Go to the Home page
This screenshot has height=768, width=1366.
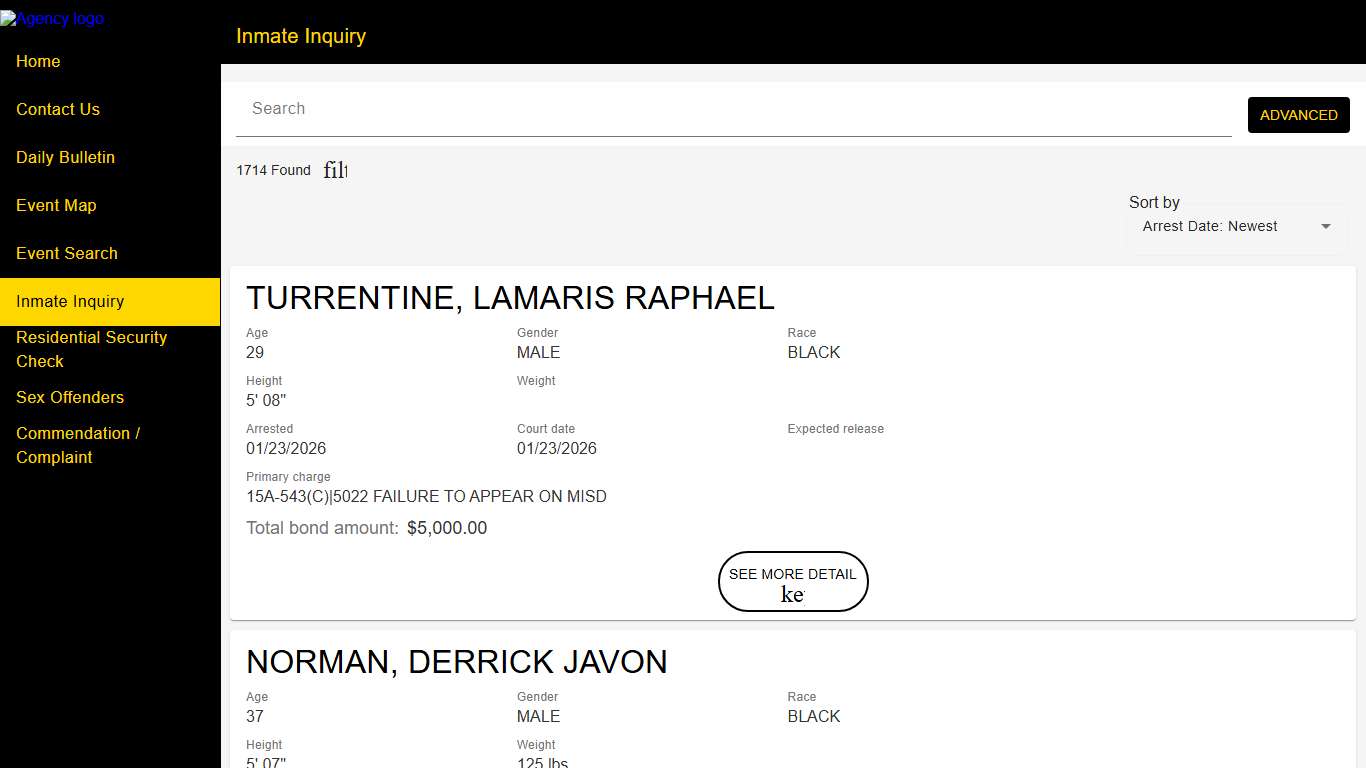38,62
